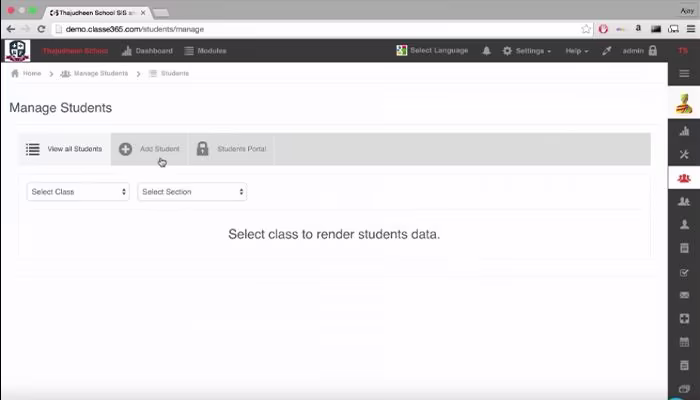This screenshot has width=700, height=400.
Task: Open the Select Section dropdown
Action: 192,192
